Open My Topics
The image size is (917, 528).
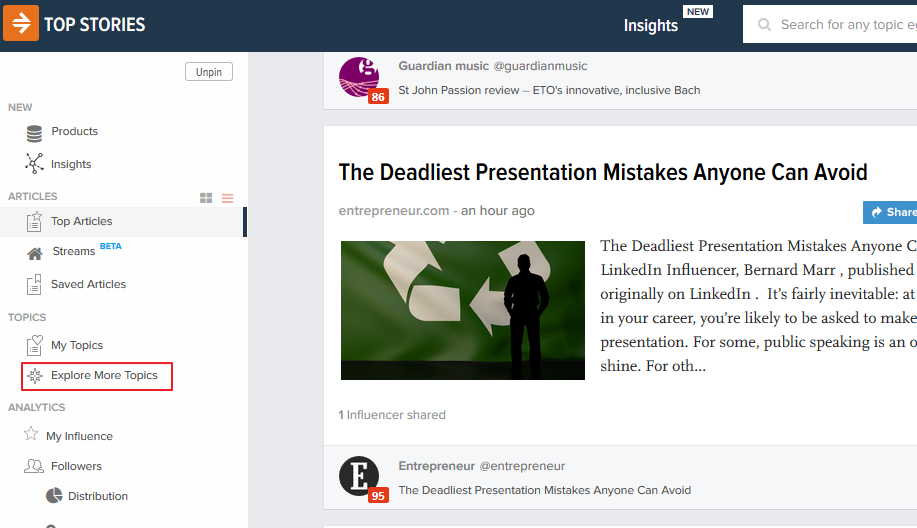coord(77,345)
